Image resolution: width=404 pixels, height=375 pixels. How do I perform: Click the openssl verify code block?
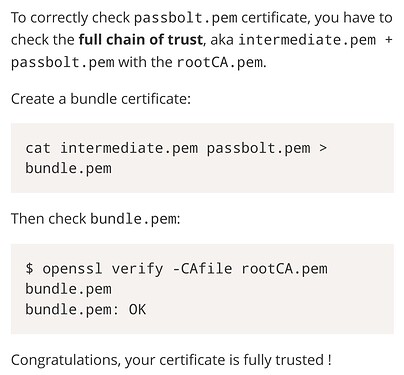(x=202, y=289)
